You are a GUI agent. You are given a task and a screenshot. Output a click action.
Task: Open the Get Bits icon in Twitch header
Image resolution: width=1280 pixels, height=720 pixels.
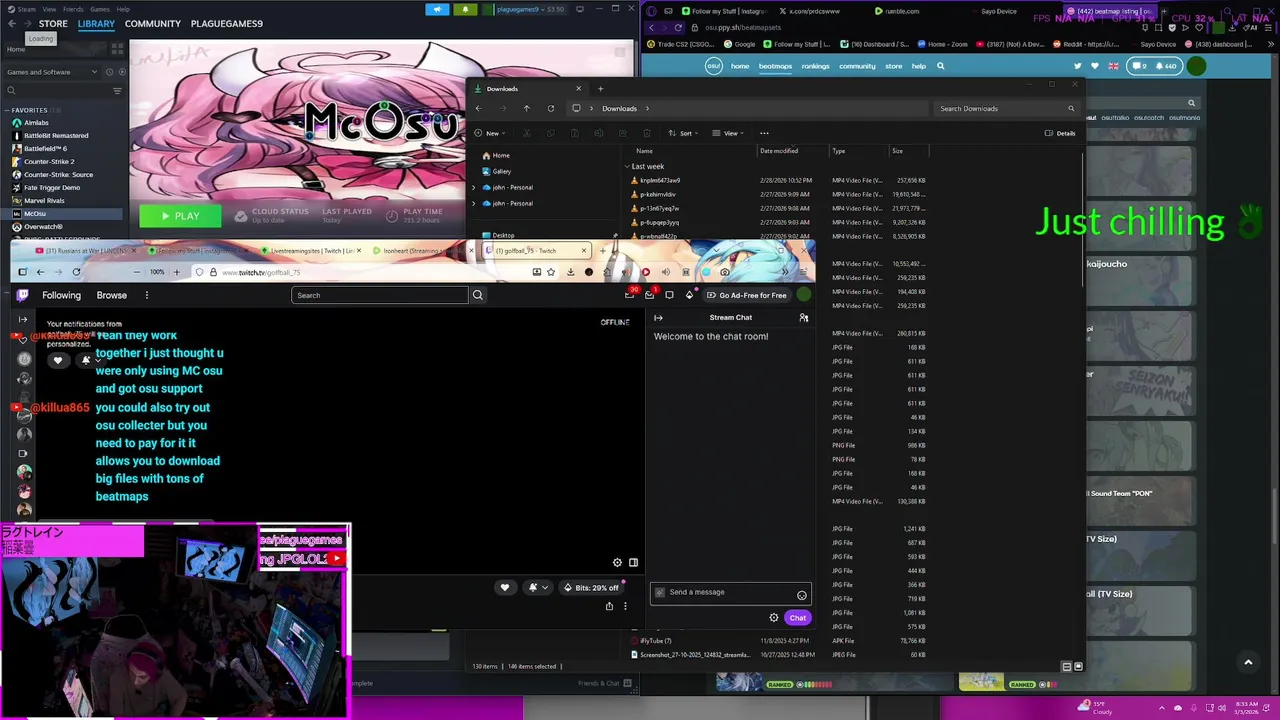(689, 295)
